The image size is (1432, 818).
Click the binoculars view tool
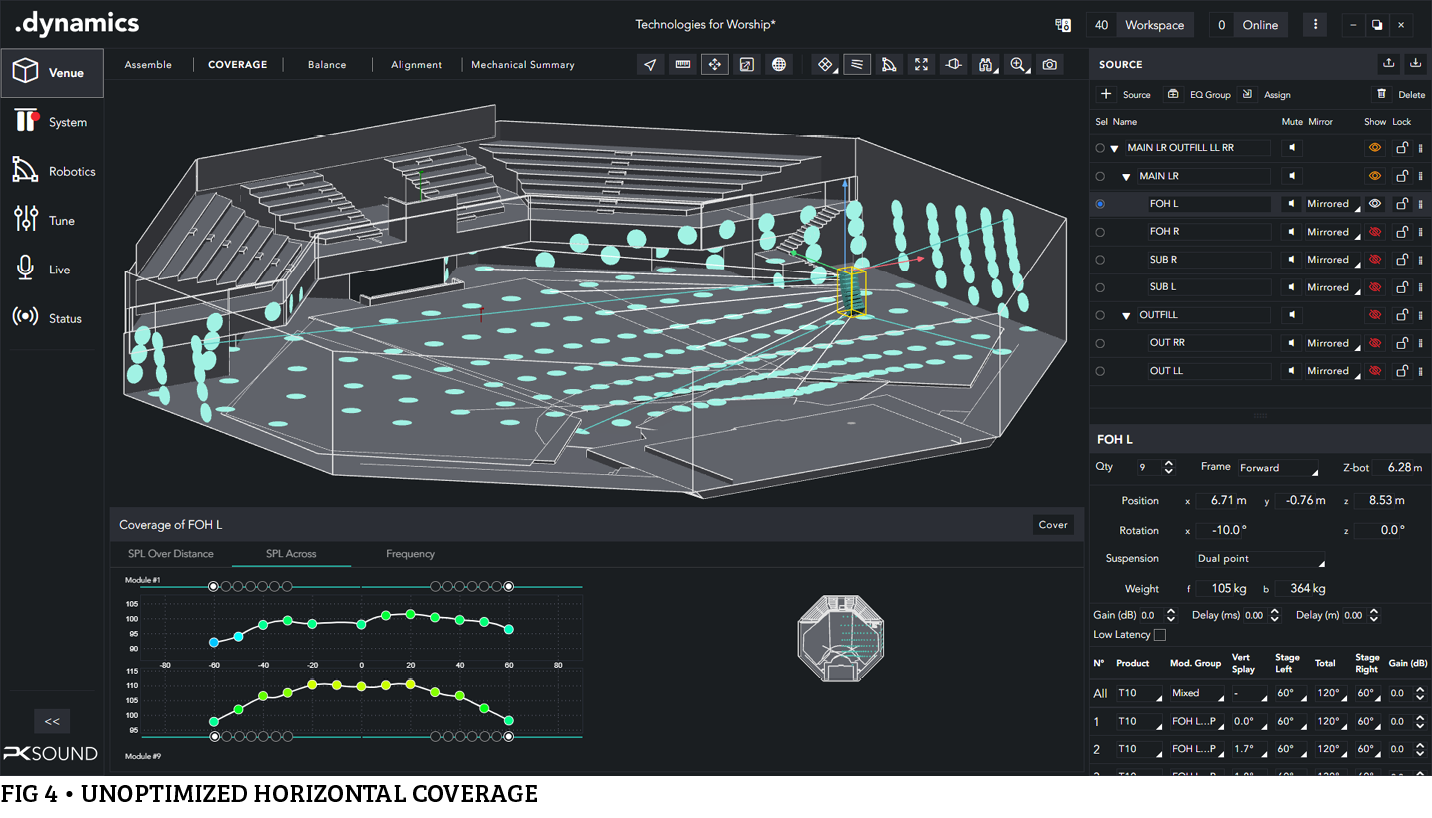pyautogui.click(x=985, y=65)
